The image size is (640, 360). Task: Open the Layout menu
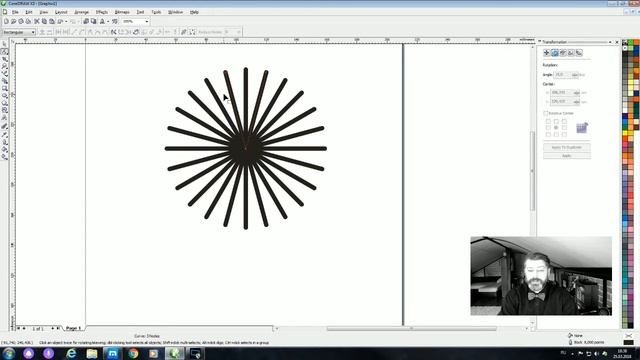click(x=61, y=12)
